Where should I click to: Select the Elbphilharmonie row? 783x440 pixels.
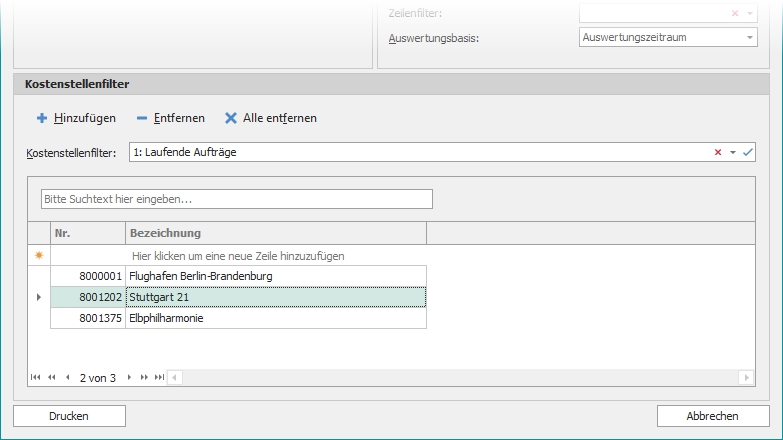click(x=275, y=318)
